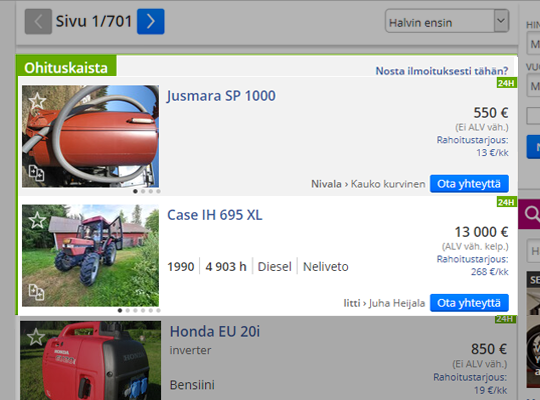540x400 pixels.
Task: Click the 13 000 € price text
Action: [481, 232]
